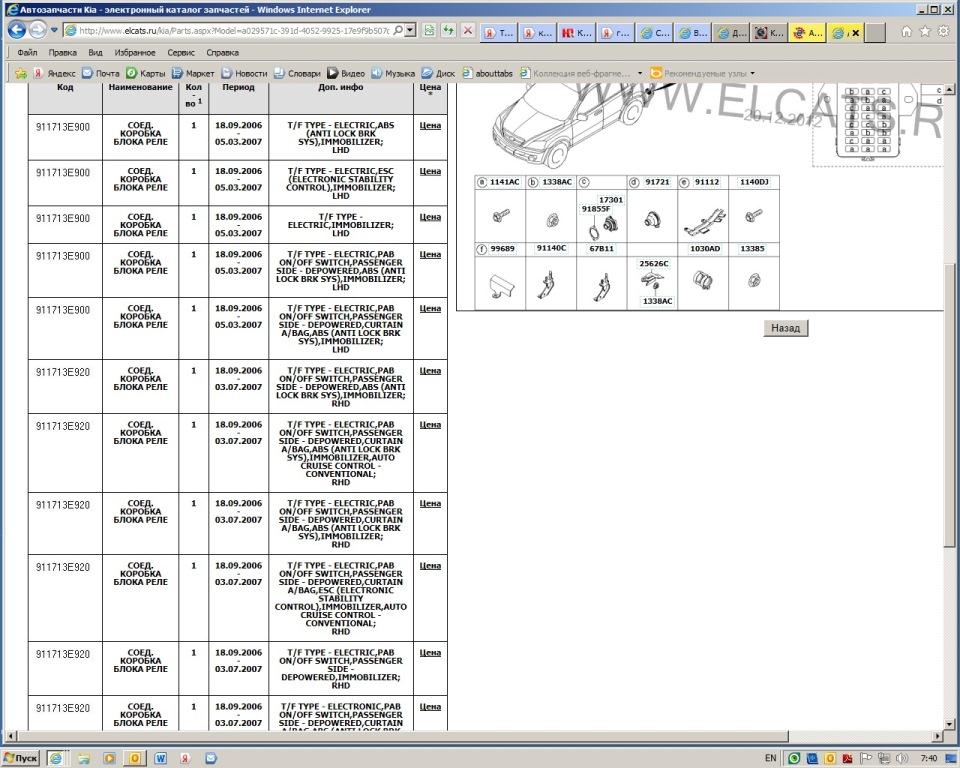Click the page vertical scrollbar down arrow
Viewport: 960px width, 768px height.
click(950, 723)
